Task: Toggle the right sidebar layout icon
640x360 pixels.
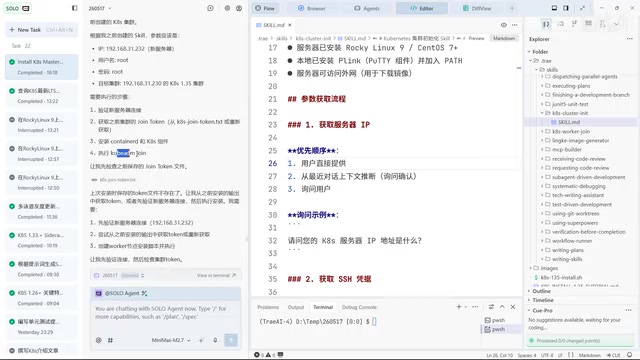Action: tap(566, 8)
